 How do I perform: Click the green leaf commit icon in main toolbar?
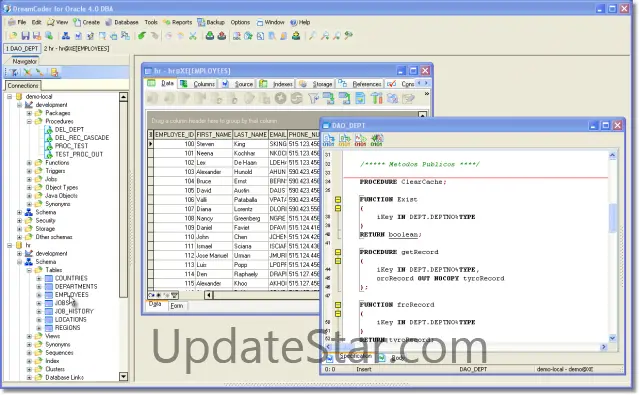142,36
